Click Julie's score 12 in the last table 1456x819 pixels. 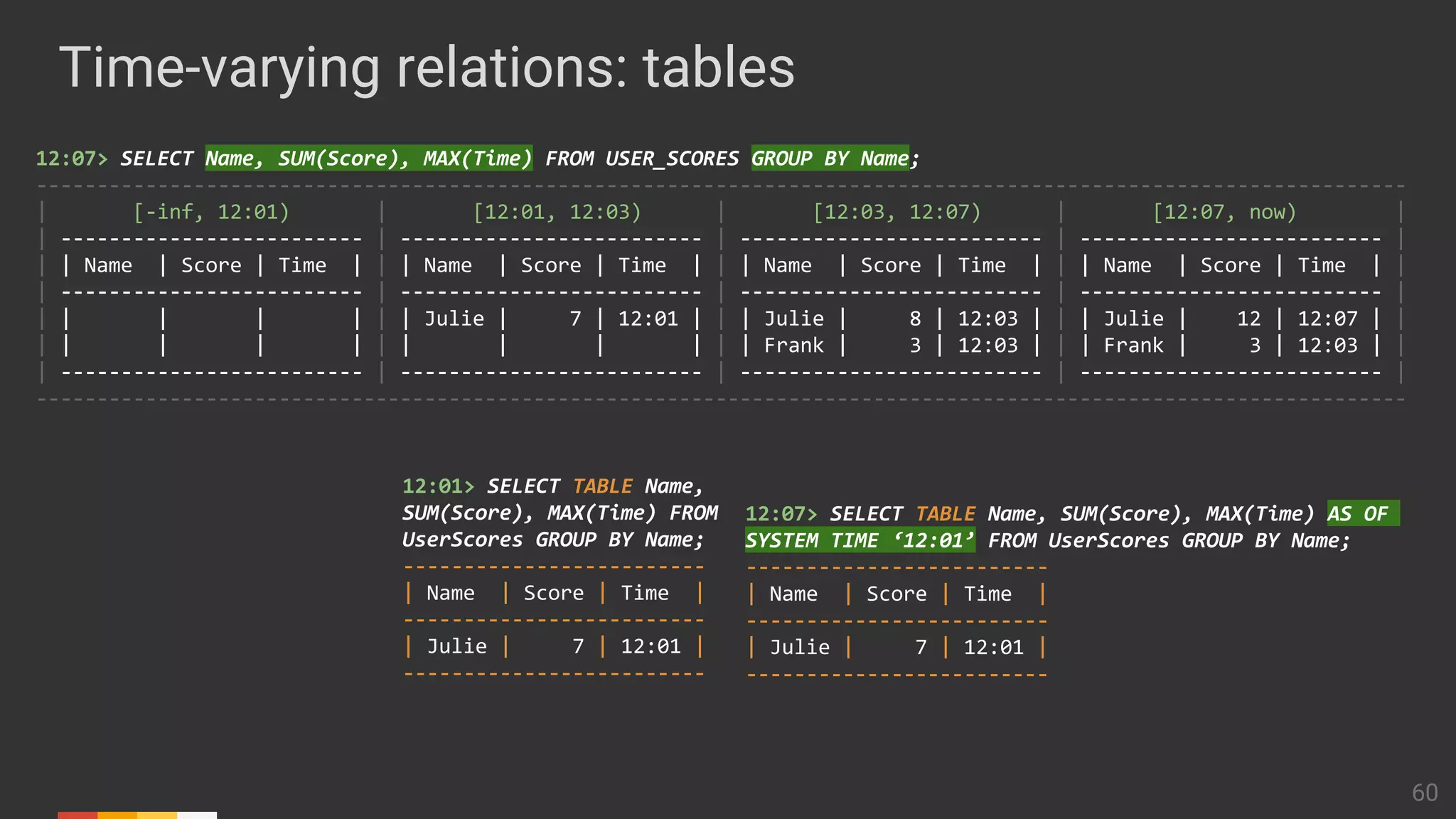1248,318
